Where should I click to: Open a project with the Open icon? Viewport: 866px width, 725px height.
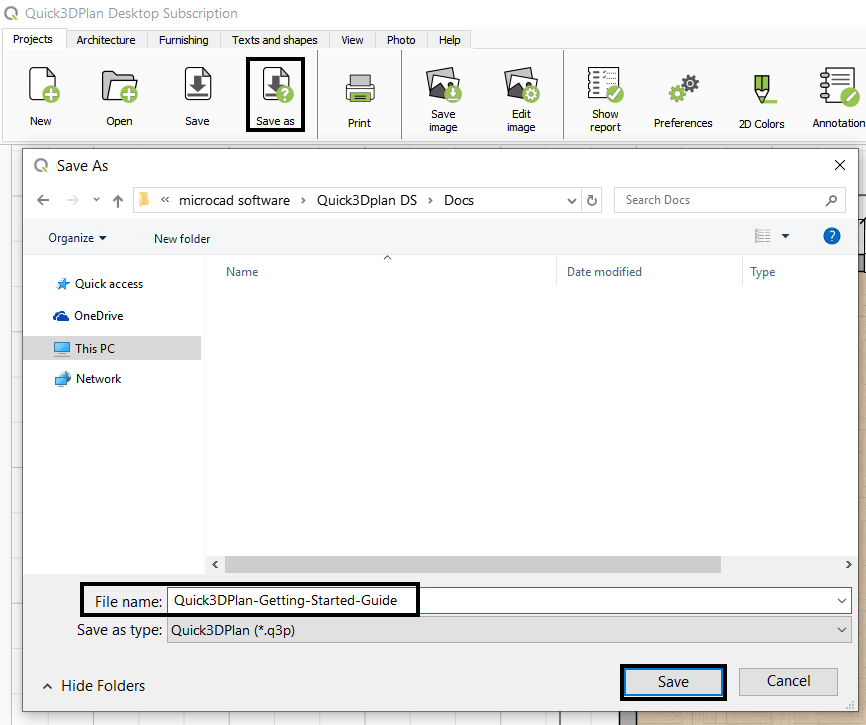[119, 86]
